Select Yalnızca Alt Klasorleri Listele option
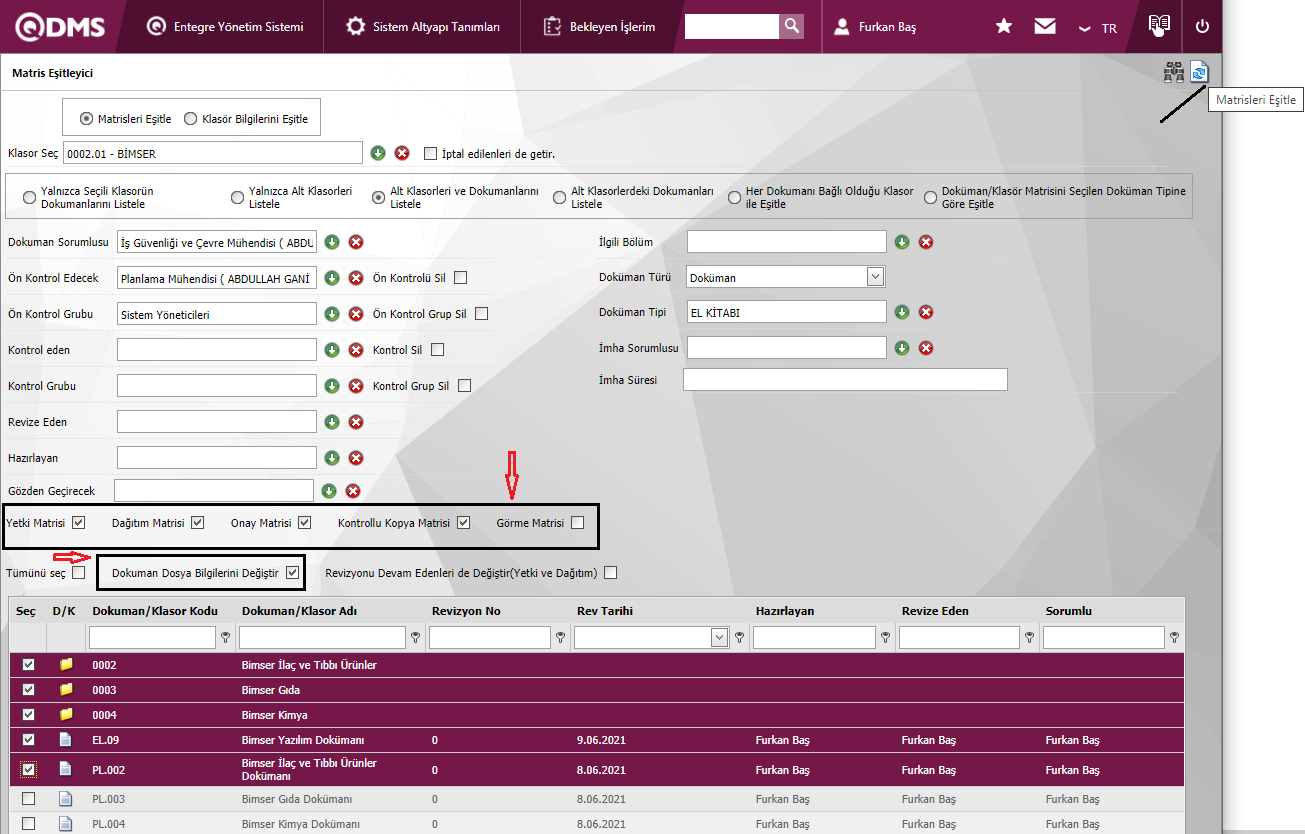 point(238,197)
